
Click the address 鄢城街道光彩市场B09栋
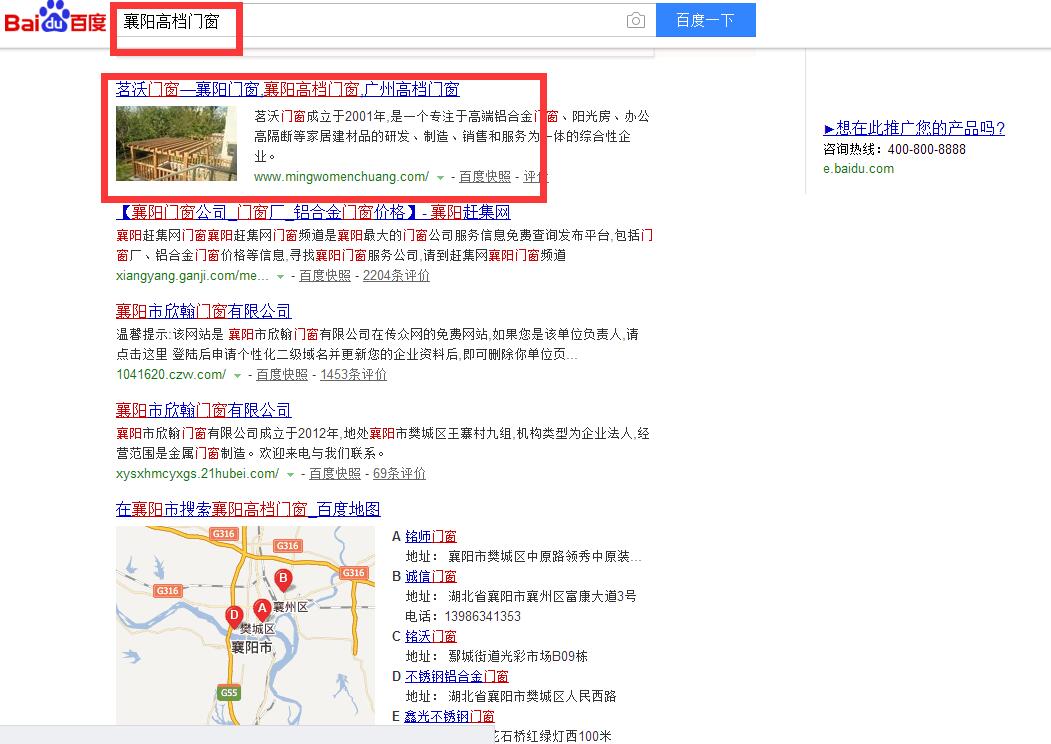click(x=517, y=657)
